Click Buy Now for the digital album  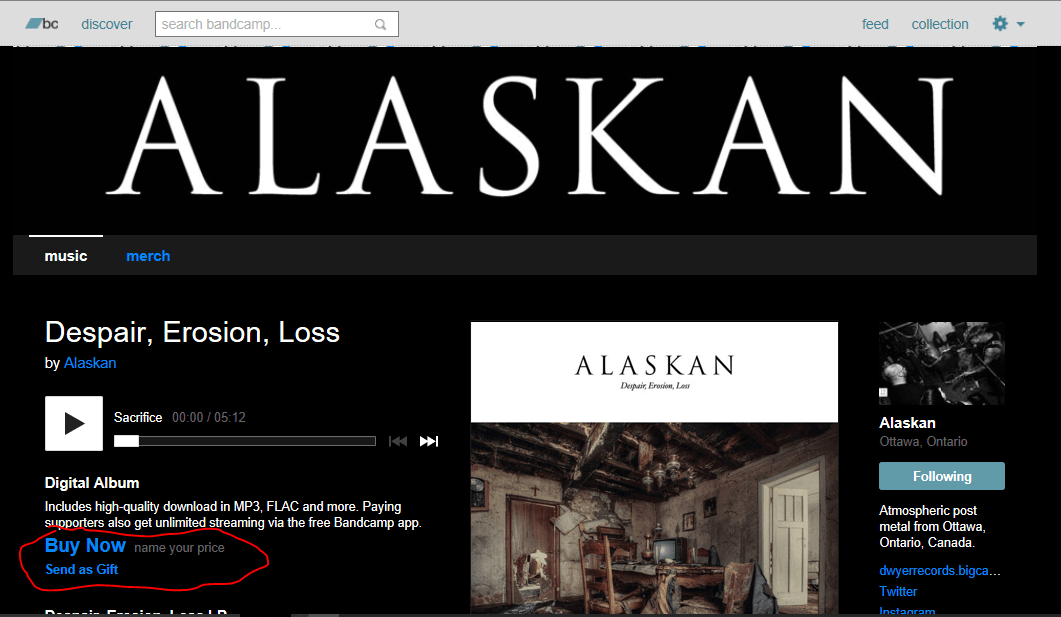[85, 545]
